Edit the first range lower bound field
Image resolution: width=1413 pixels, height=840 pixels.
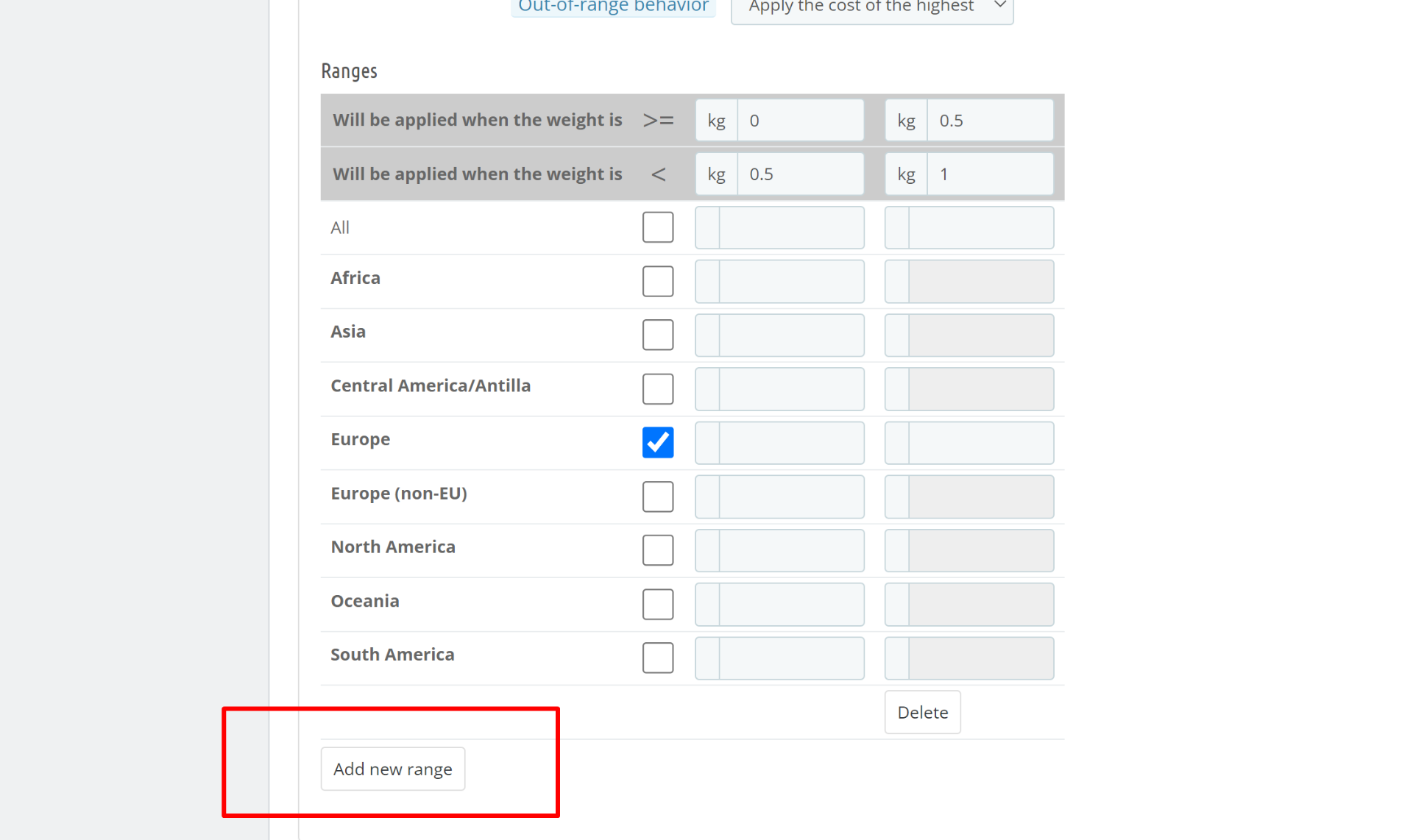point(800,121)
